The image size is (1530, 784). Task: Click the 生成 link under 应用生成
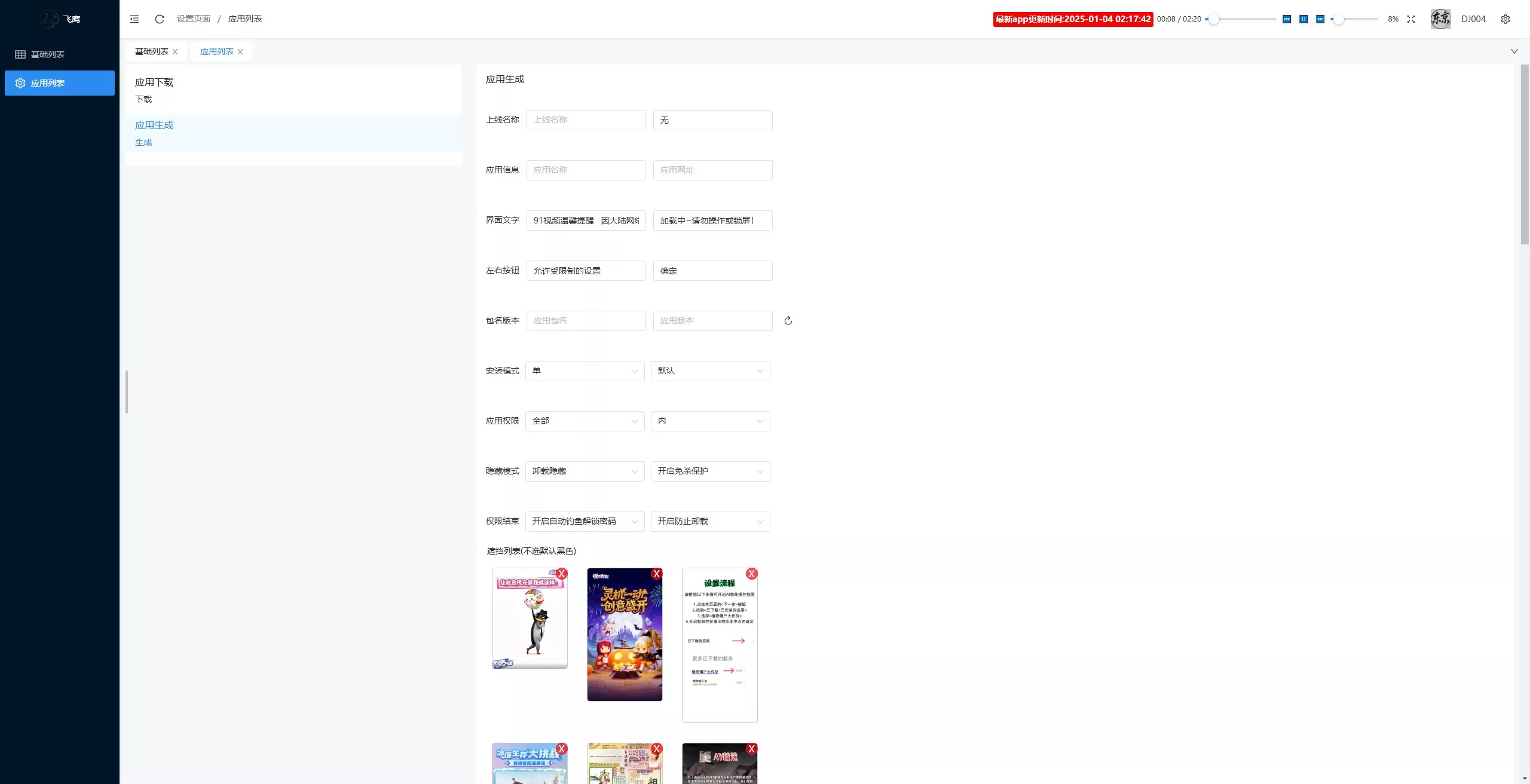143,142
